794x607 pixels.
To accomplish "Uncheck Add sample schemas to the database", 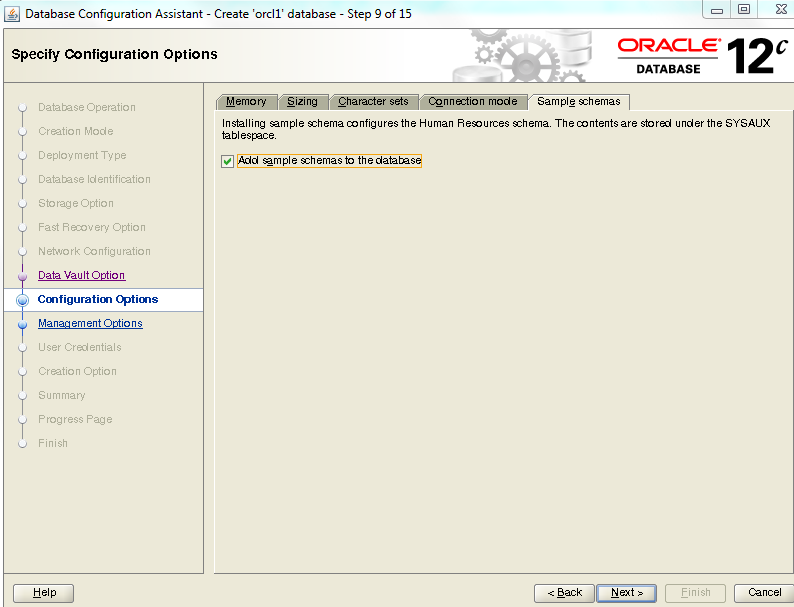I will click(227, 161).
